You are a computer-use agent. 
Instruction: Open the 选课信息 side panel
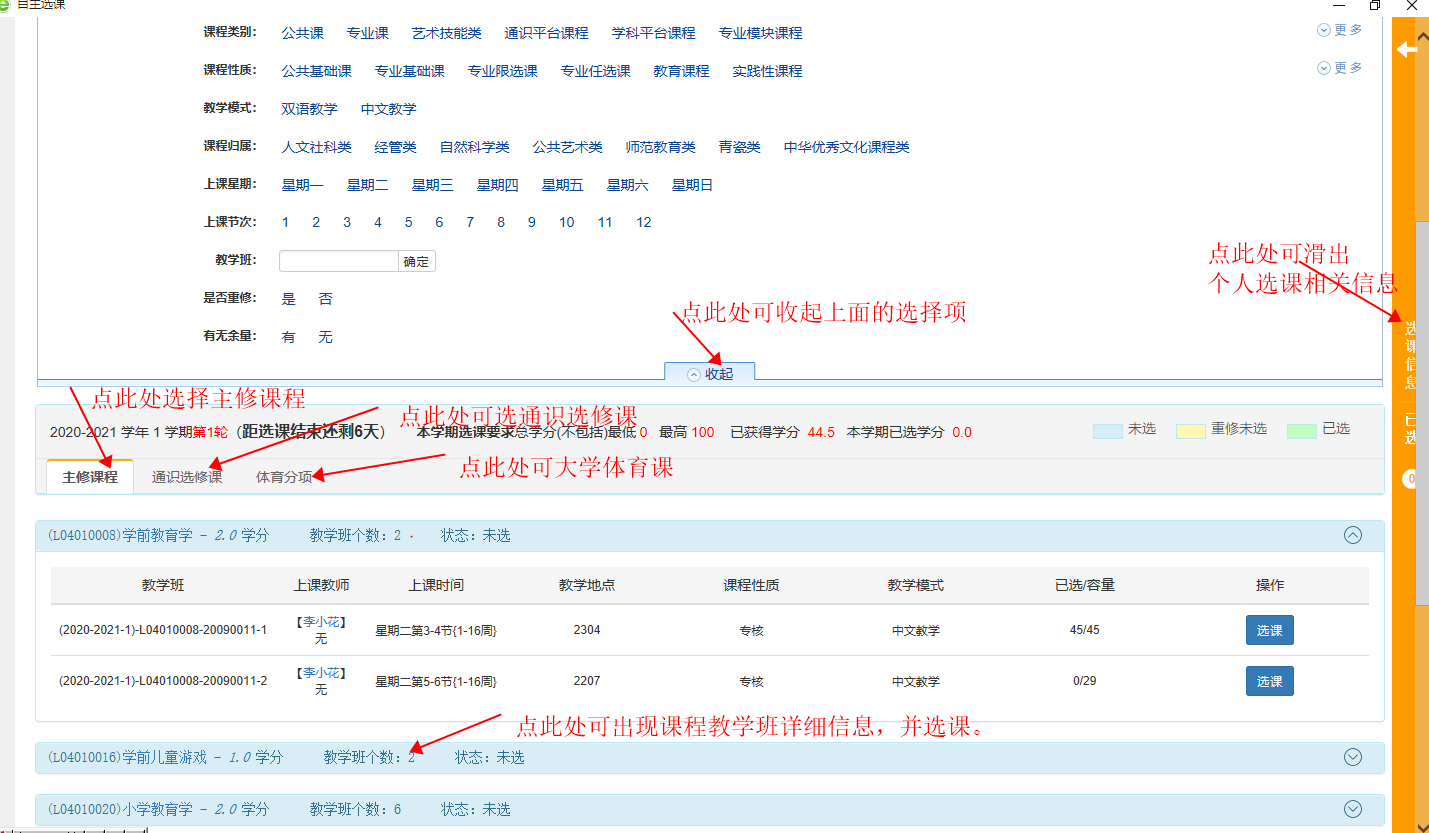pos(1410,355)
